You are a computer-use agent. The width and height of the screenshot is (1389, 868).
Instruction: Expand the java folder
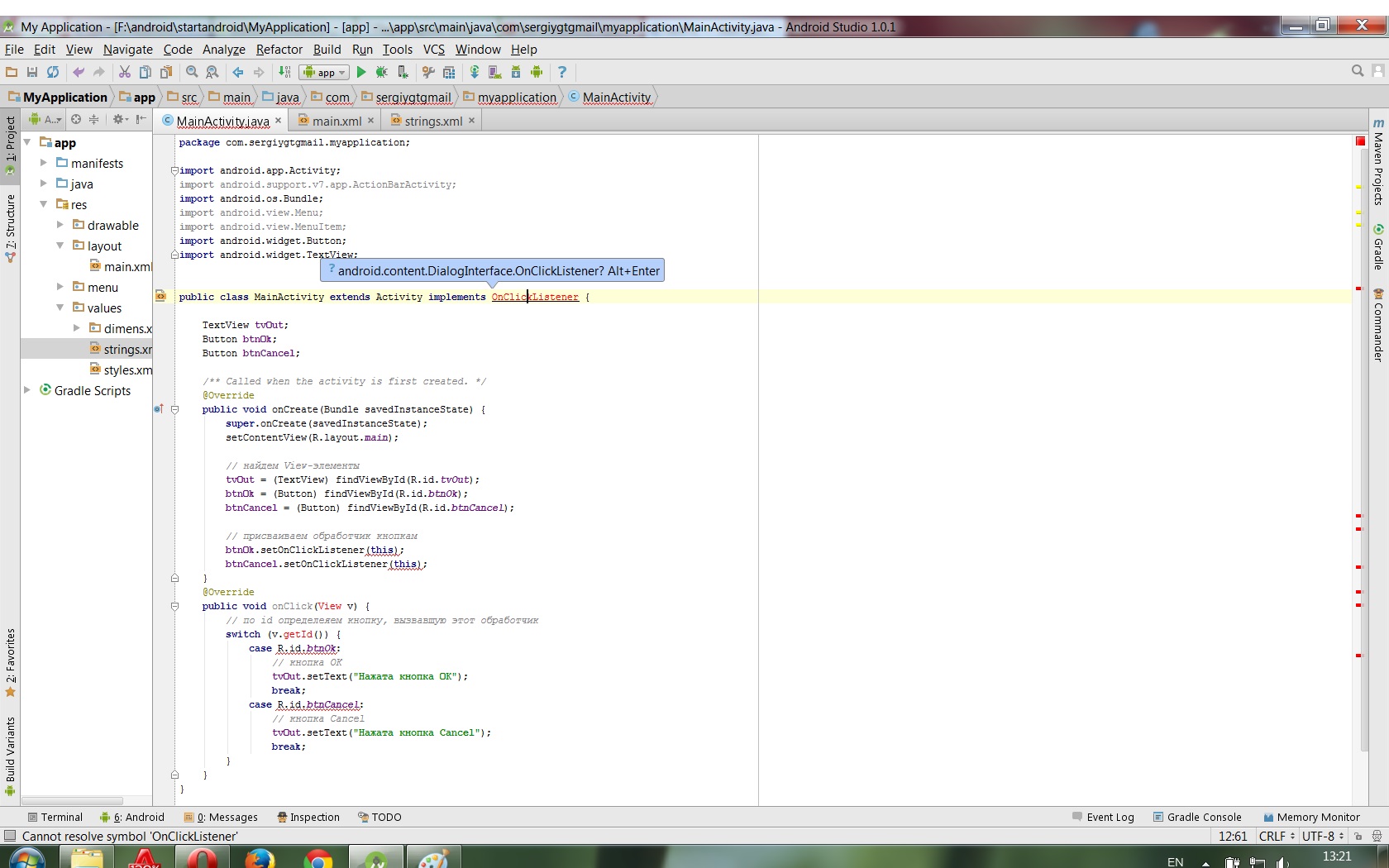44,184
